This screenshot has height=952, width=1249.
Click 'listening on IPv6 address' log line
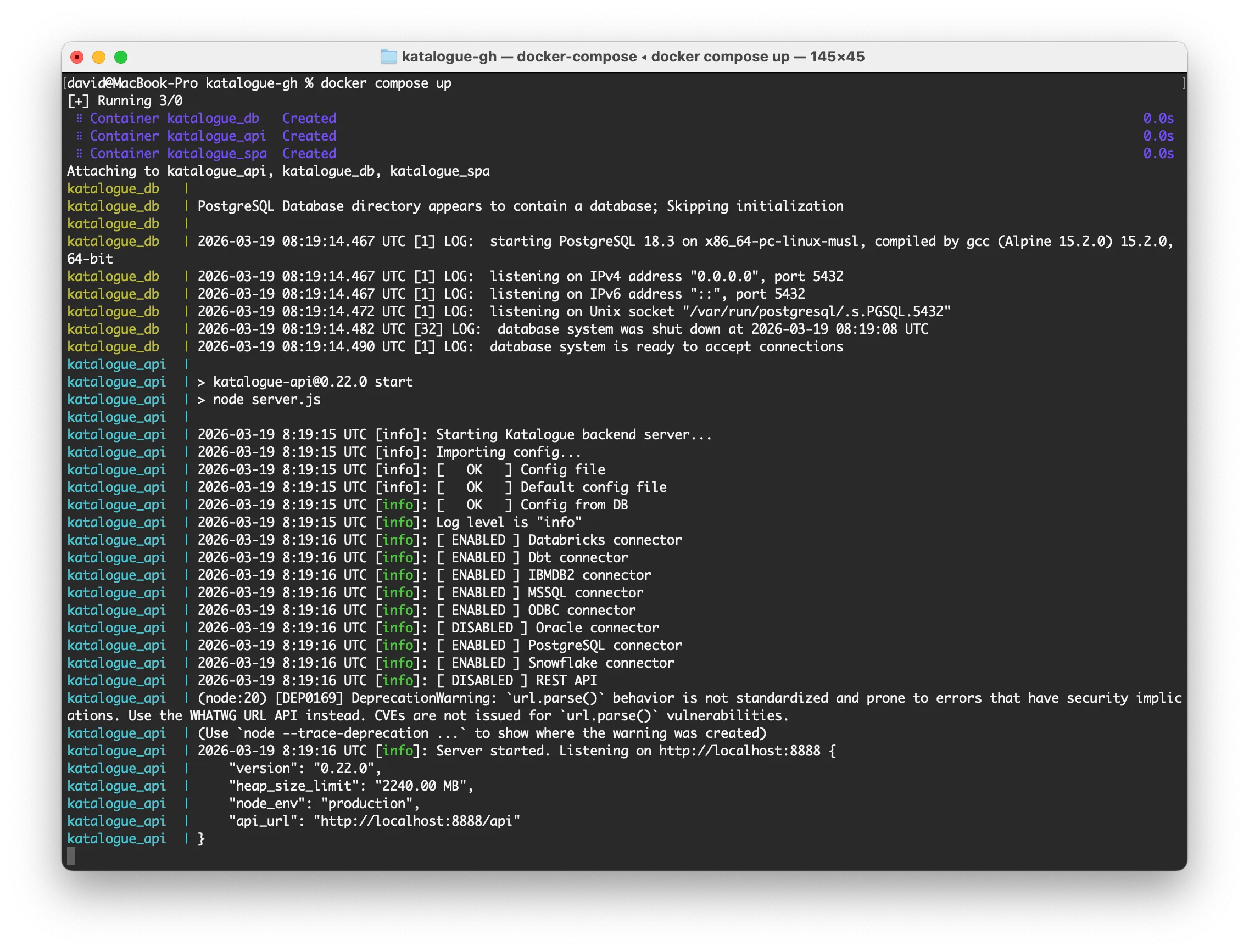click(x=436, y=294)
